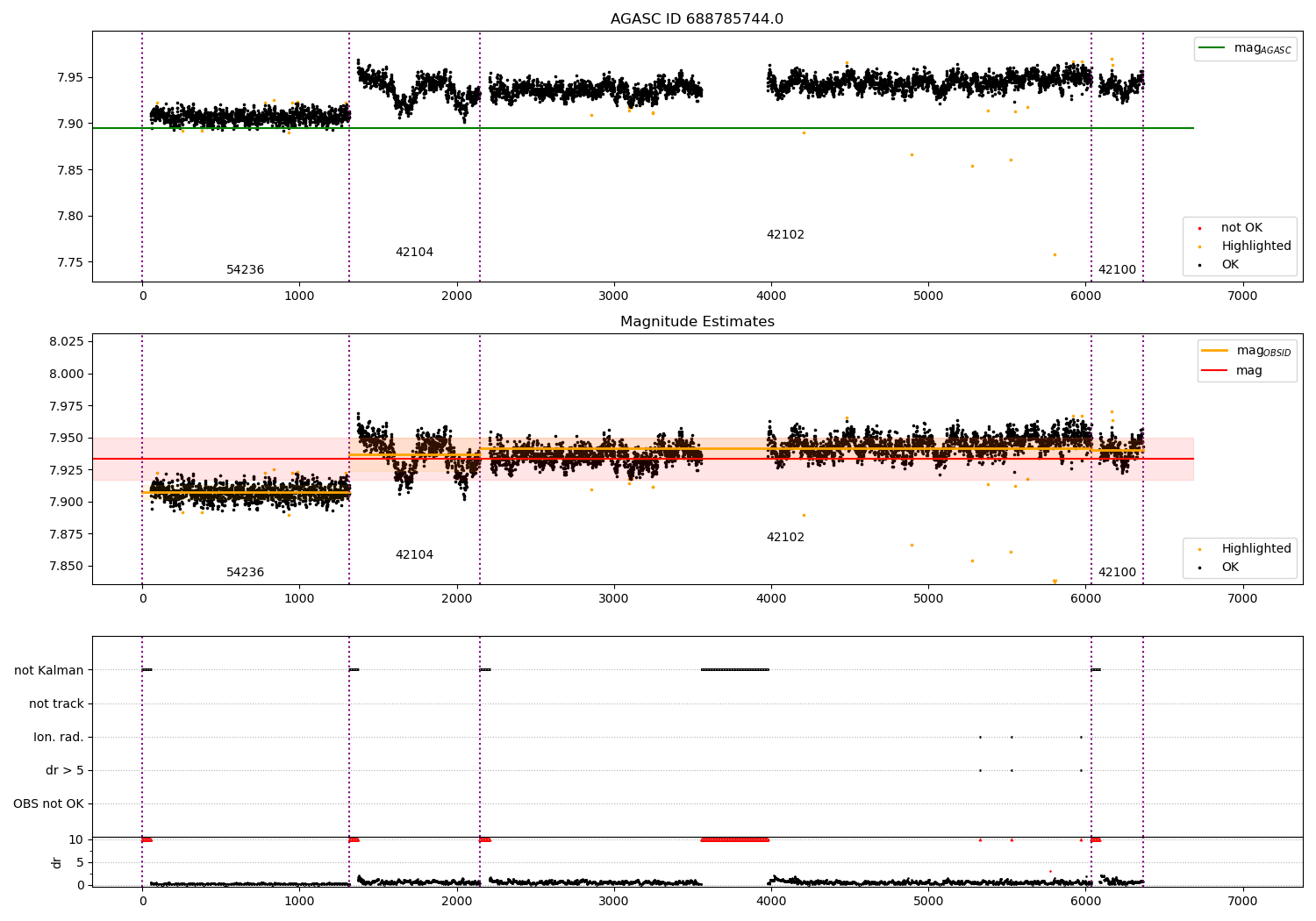Click the 8.025 y-axis tick label
This screenshot has height=921, width=1316.
[65, 341]
